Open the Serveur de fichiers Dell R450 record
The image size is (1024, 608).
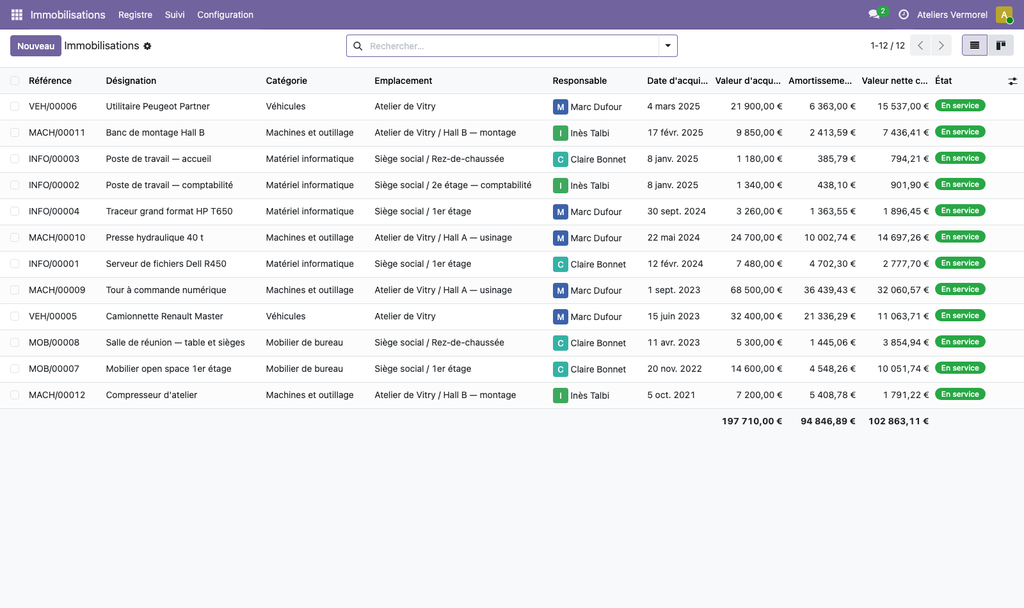(166, 264)
